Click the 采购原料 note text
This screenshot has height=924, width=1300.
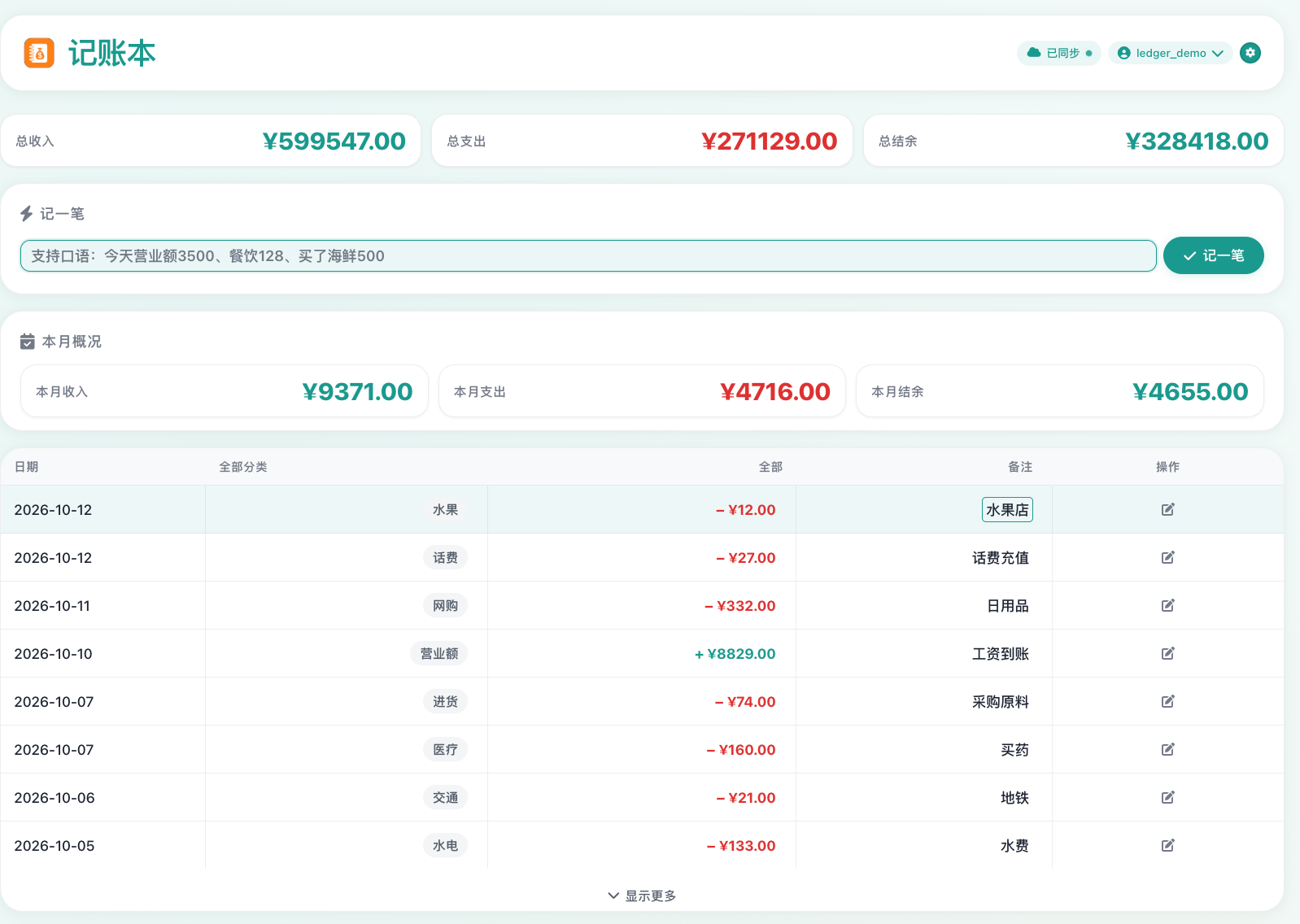click(x=1001, y=702)
